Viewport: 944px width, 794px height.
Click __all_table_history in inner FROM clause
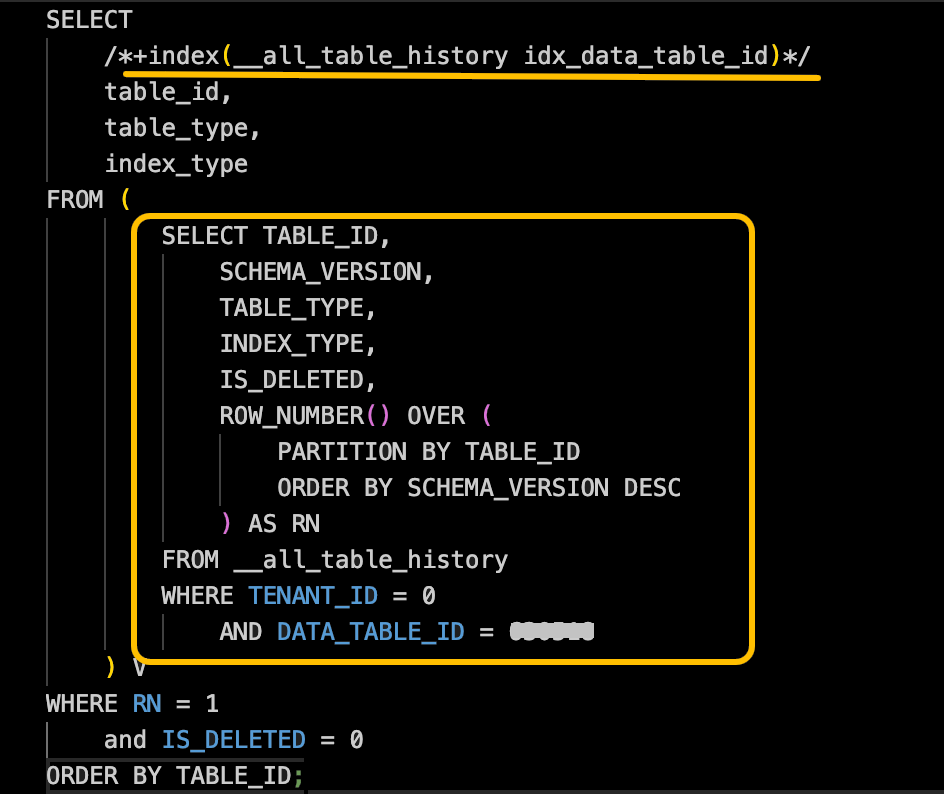tap(370, 560)
